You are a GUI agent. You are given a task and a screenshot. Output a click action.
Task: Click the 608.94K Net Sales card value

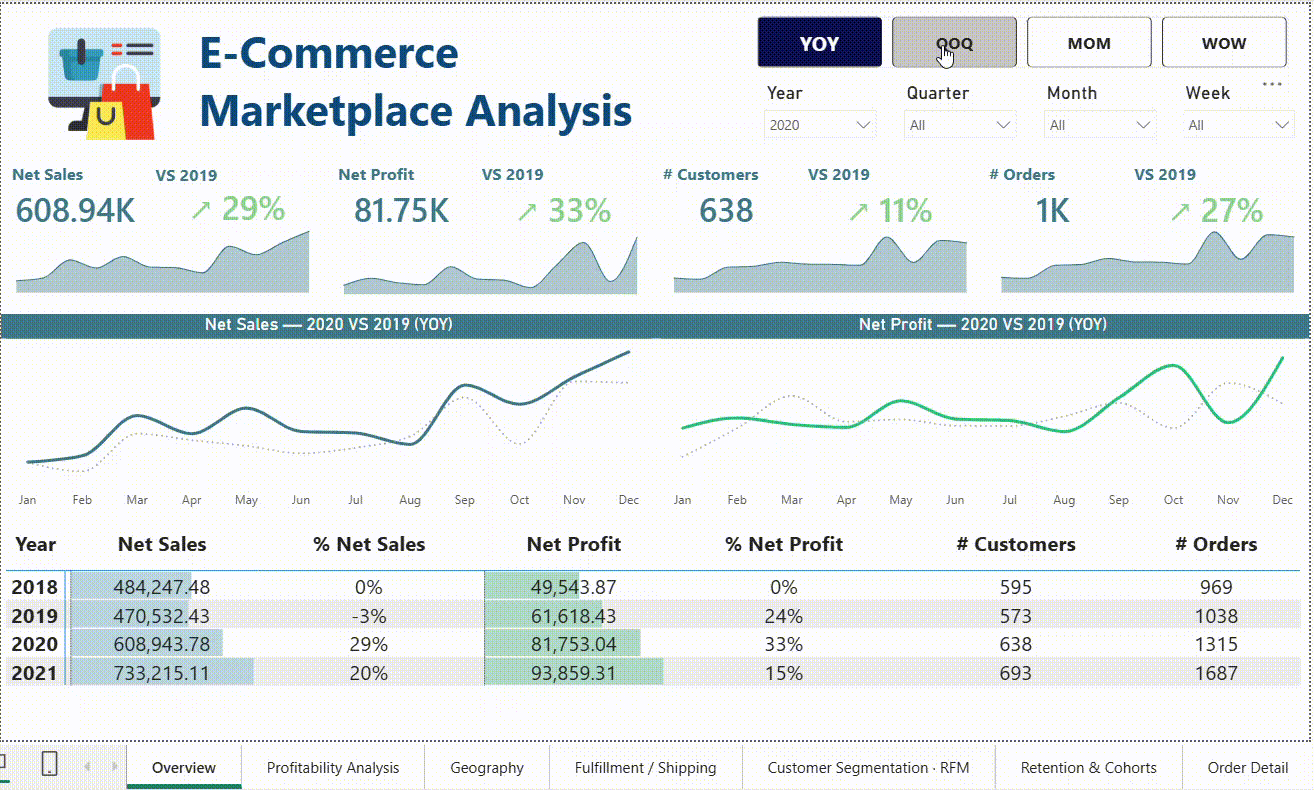pos(75,211)
